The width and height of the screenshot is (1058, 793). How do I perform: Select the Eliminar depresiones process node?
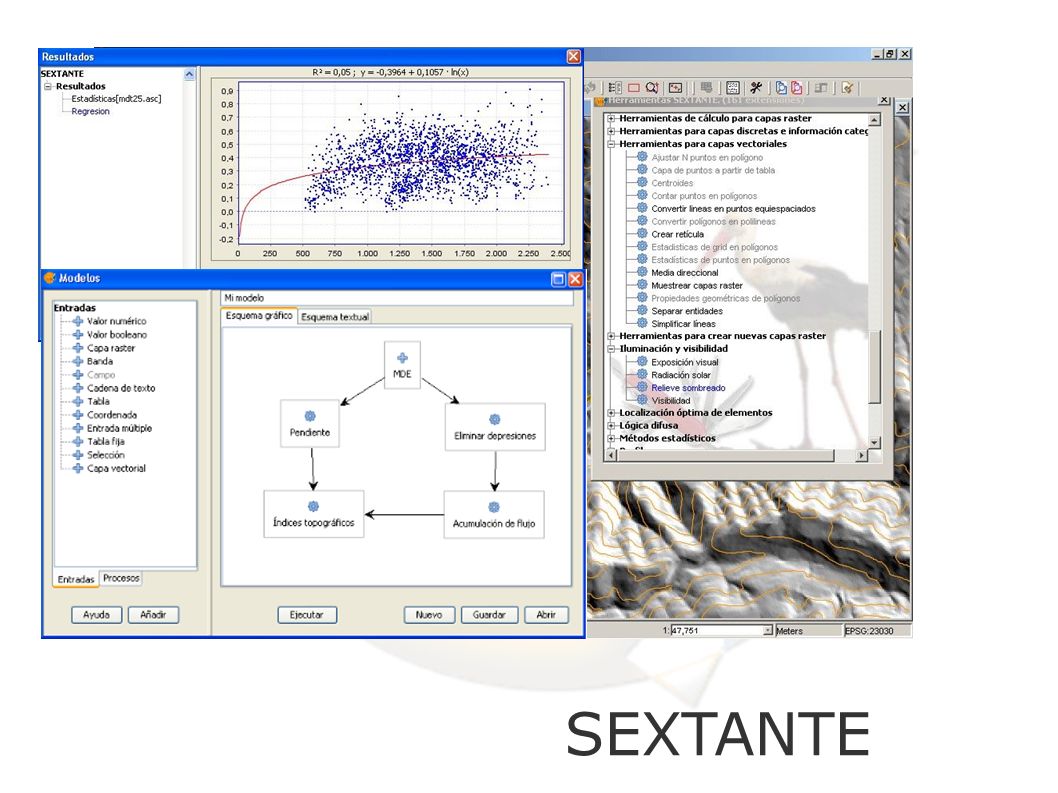click(x=495, y=427)
